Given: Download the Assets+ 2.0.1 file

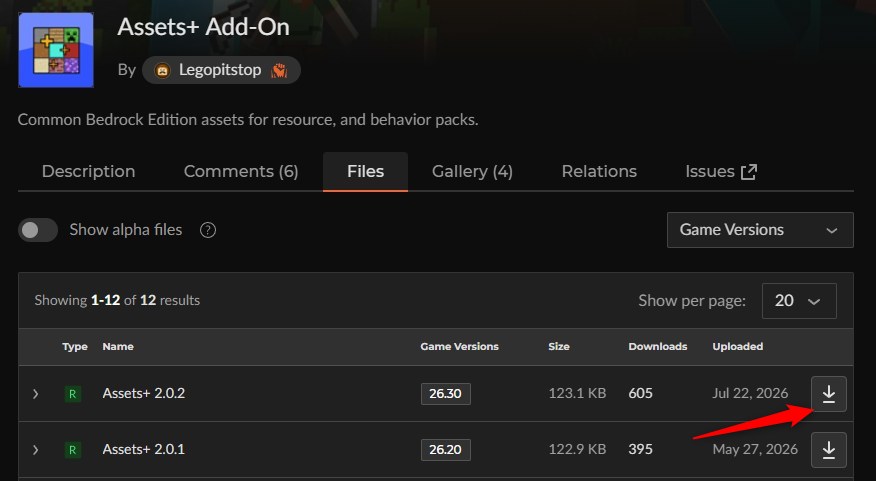Looking at the screenshot, I should (x=829, y=450).
